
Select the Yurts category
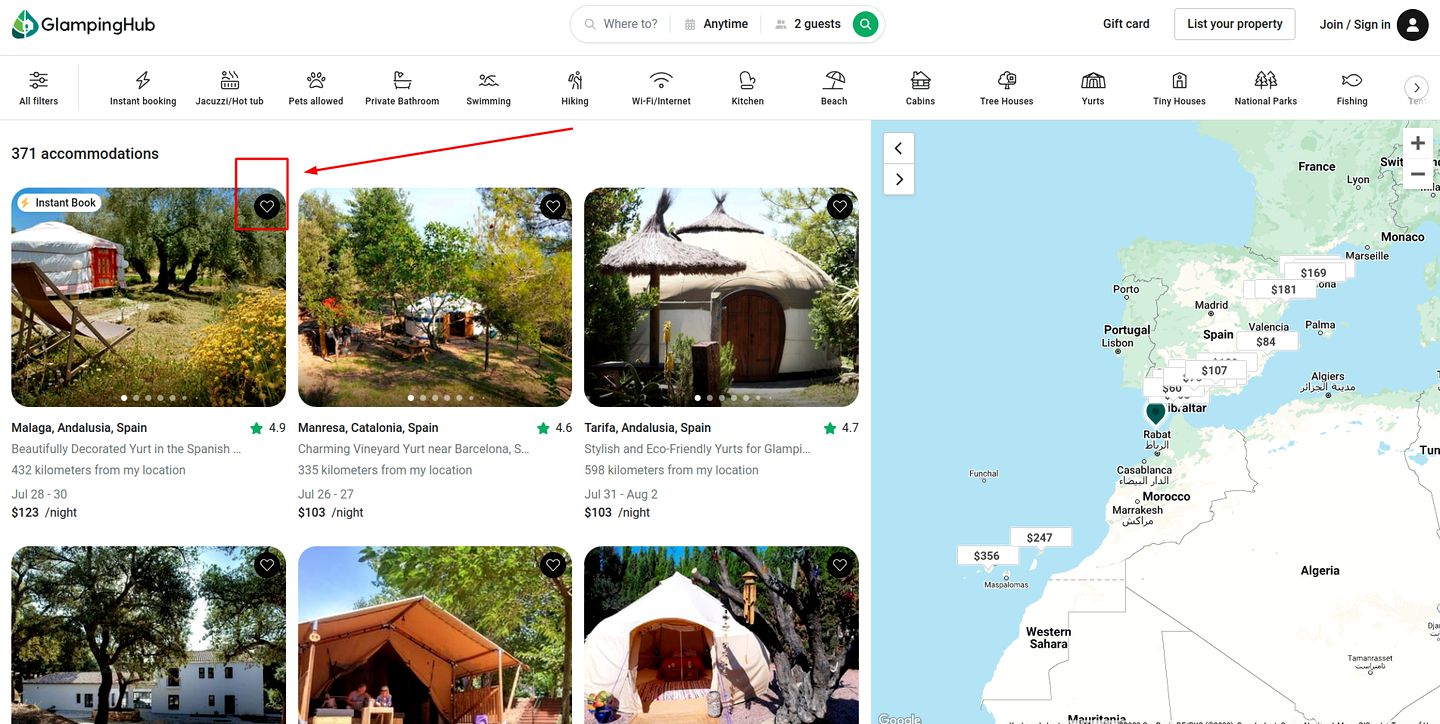point(1093,88)
